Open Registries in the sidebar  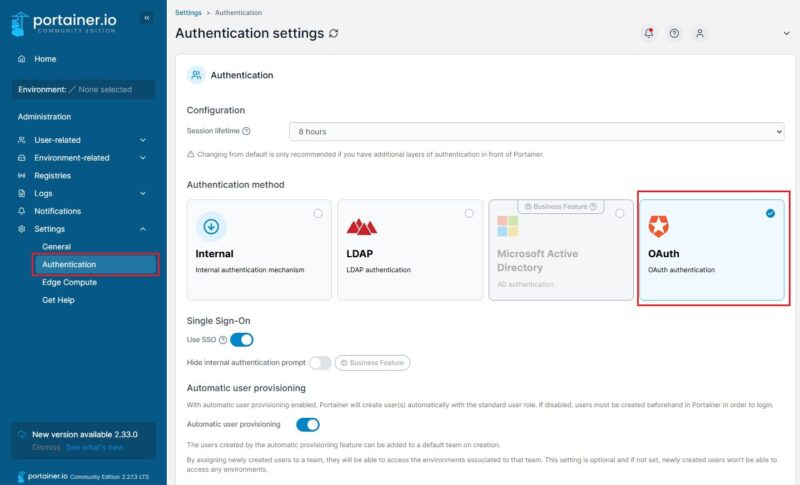(53, 175)
